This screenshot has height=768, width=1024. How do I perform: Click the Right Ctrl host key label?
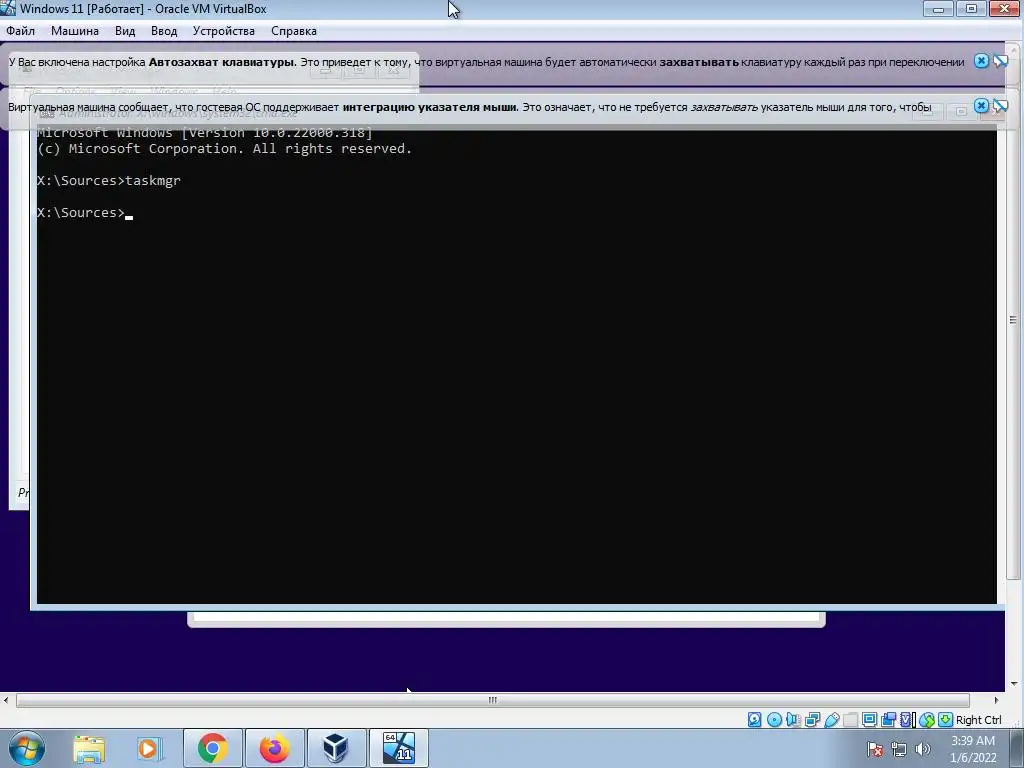978,720
